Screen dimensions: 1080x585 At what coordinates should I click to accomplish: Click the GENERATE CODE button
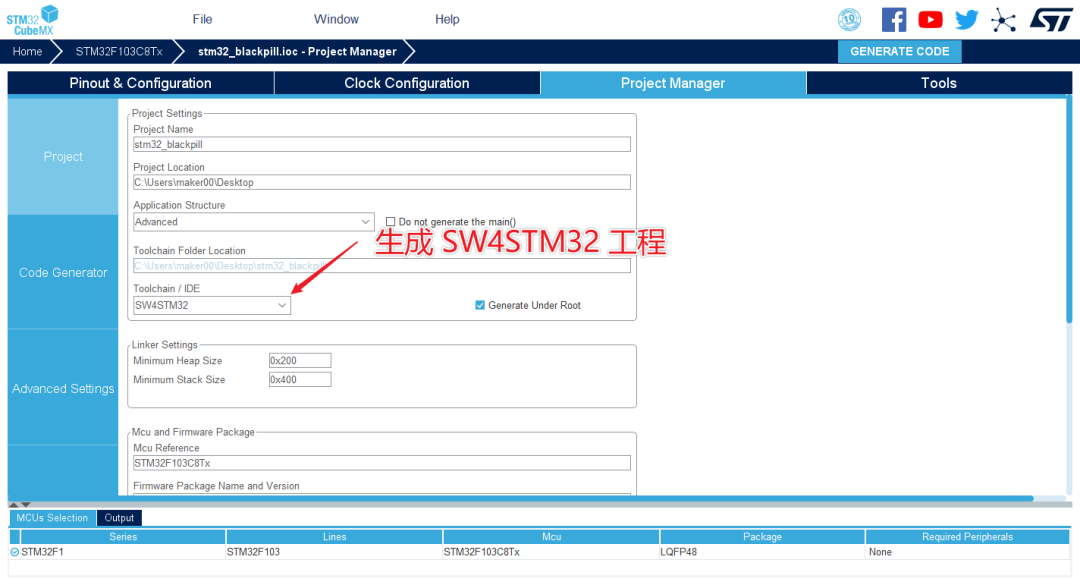900,52
